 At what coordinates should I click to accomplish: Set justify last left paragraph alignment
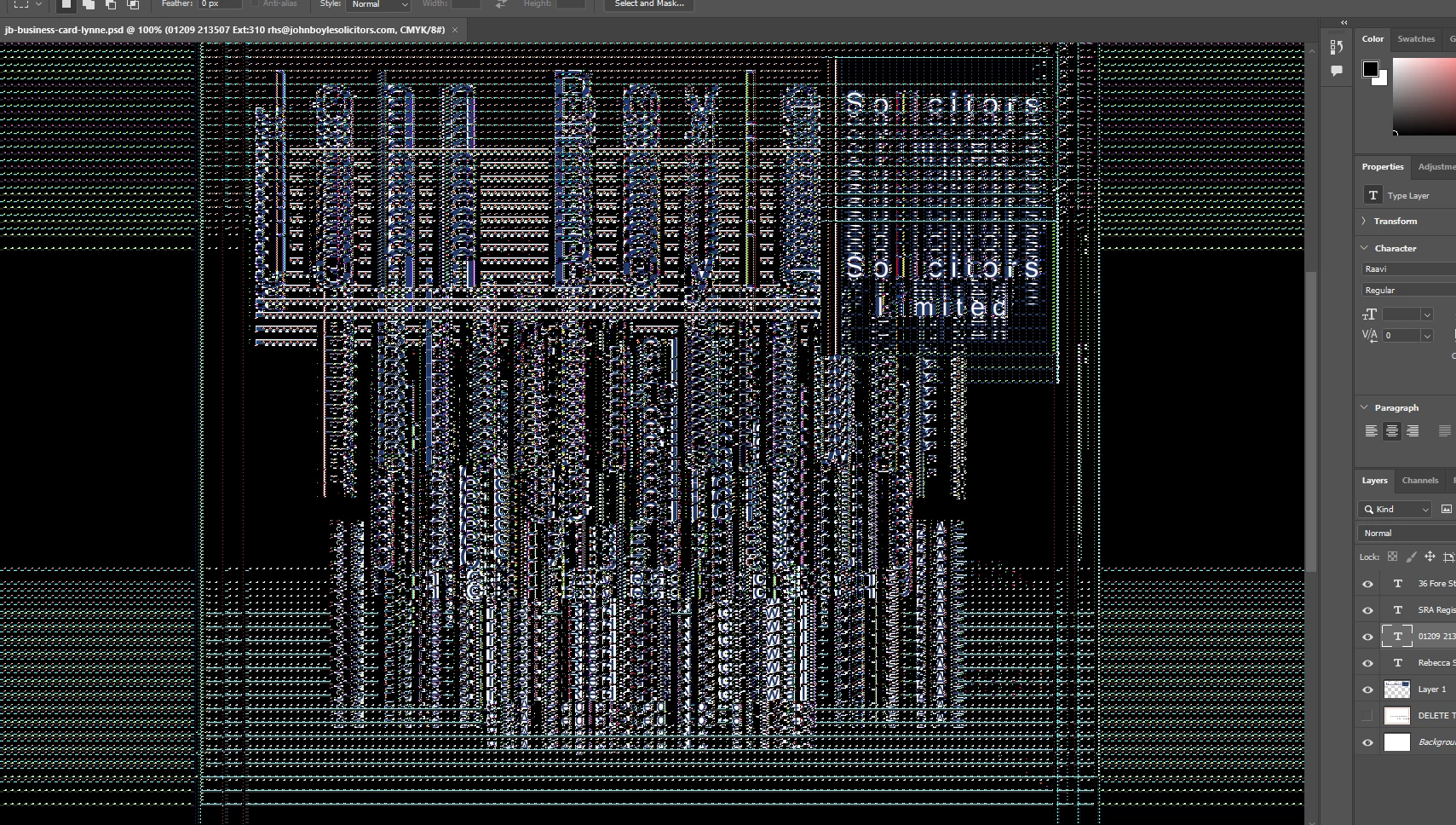(x=1444, y=431)
